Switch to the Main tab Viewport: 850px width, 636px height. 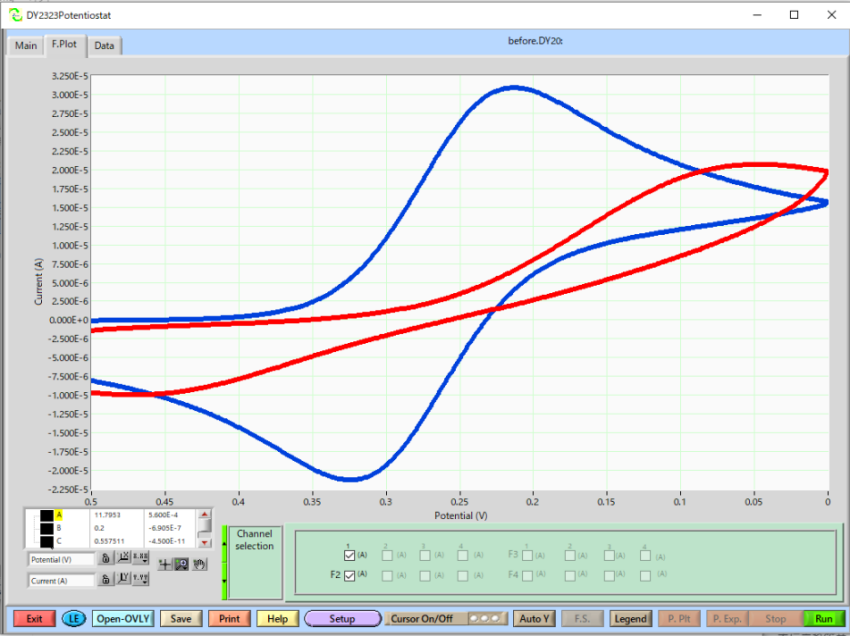[26, 46]
